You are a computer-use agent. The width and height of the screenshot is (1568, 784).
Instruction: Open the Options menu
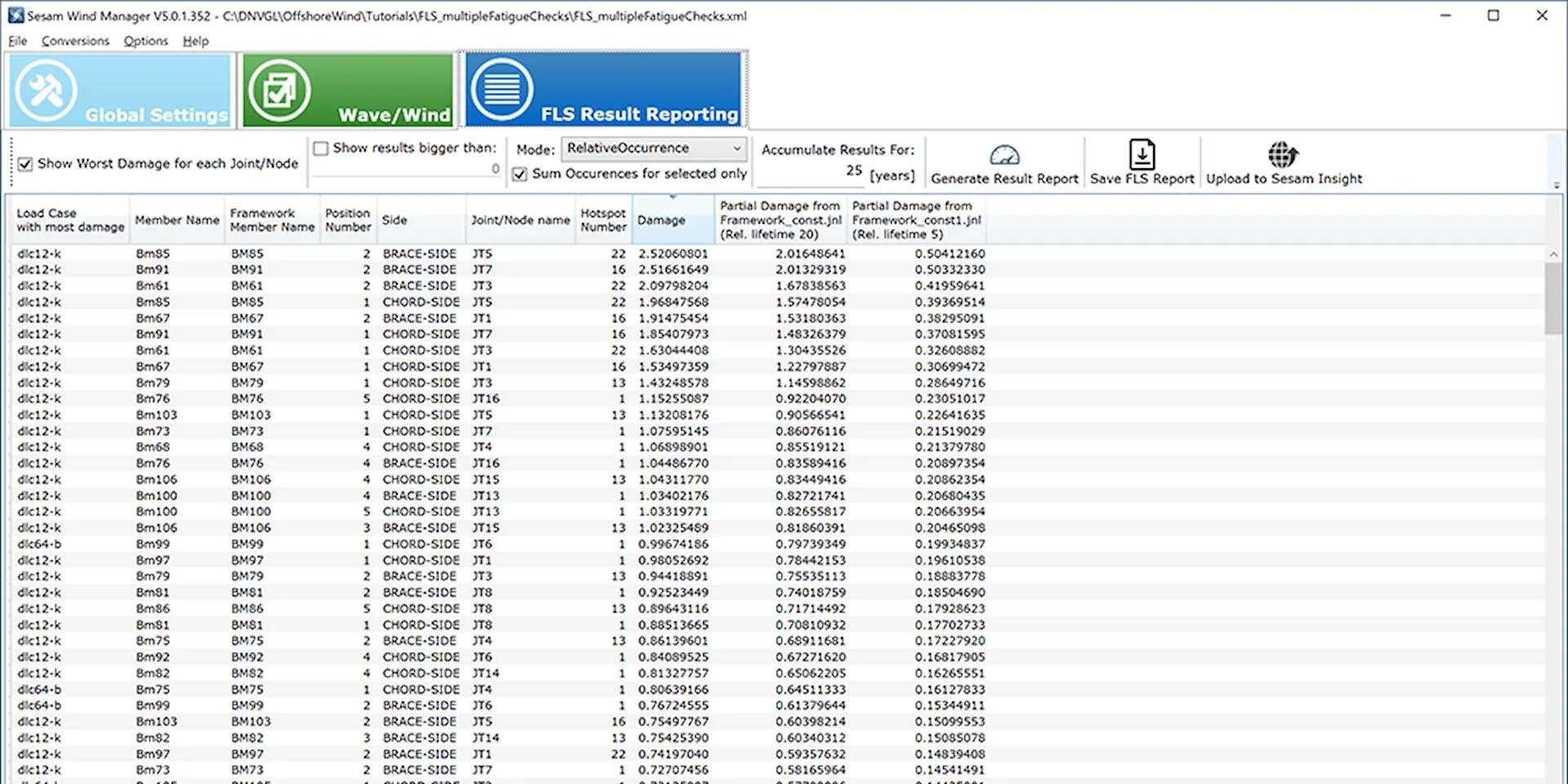click(145, 41)
